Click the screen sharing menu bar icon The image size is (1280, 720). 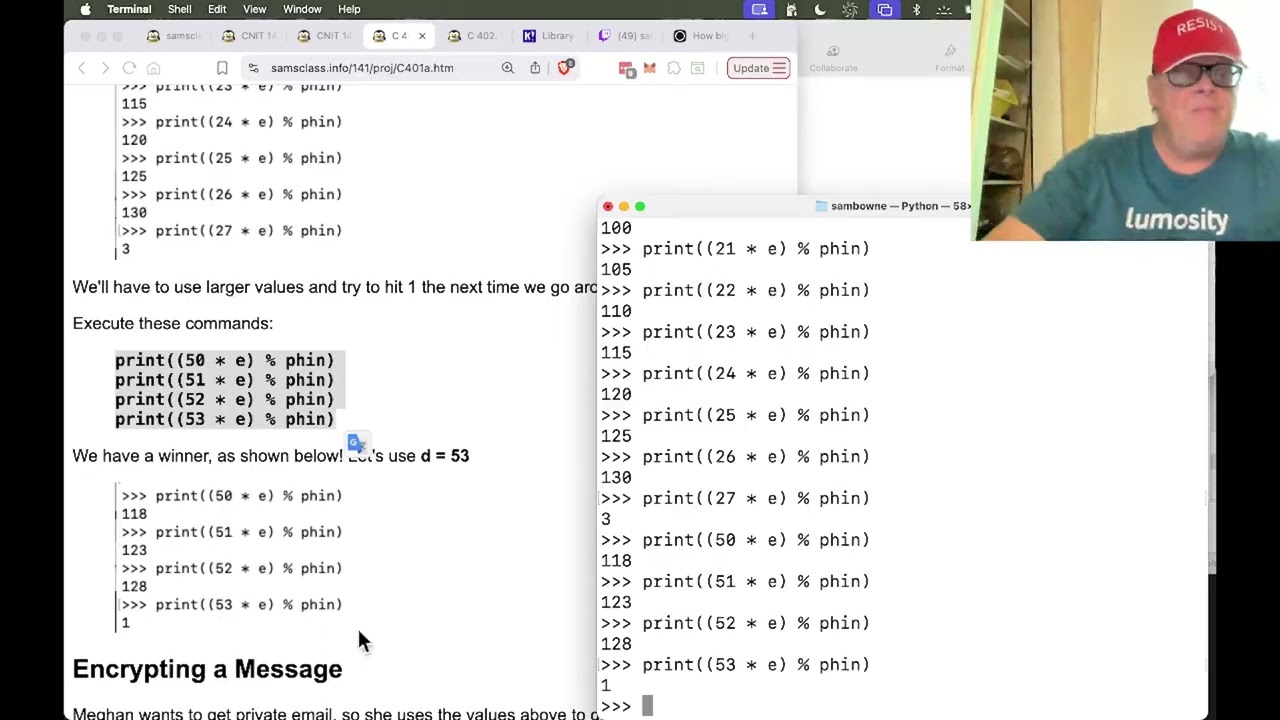point(760,10)
